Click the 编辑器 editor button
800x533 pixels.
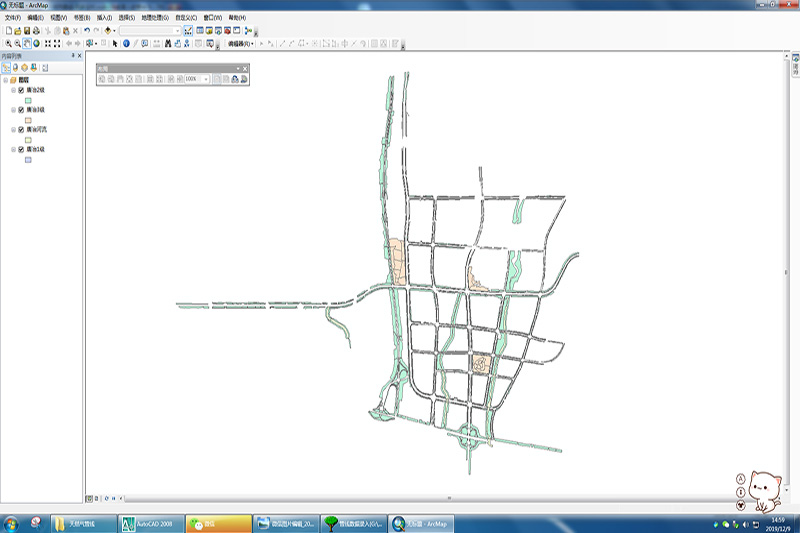(241, 44)
